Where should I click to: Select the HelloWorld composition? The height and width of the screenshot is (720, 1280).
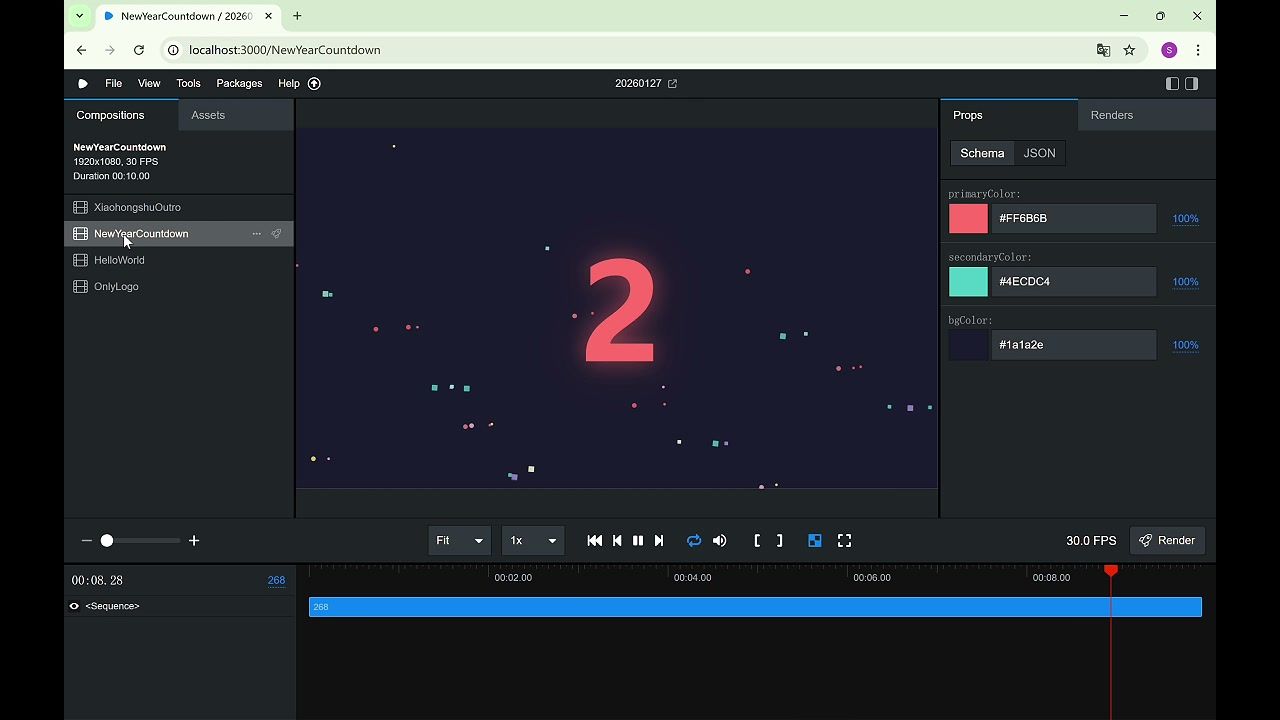(119, 260)
